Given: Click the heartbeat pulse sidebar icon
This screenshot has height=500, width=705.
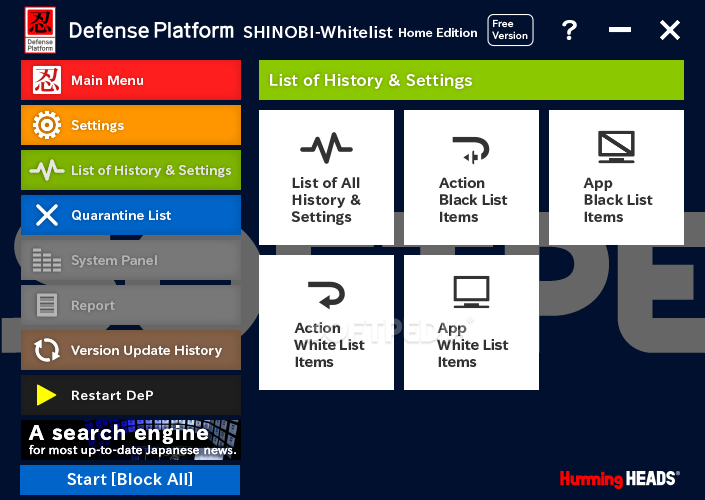Looking at the screenshot, I should click(47, 170).
